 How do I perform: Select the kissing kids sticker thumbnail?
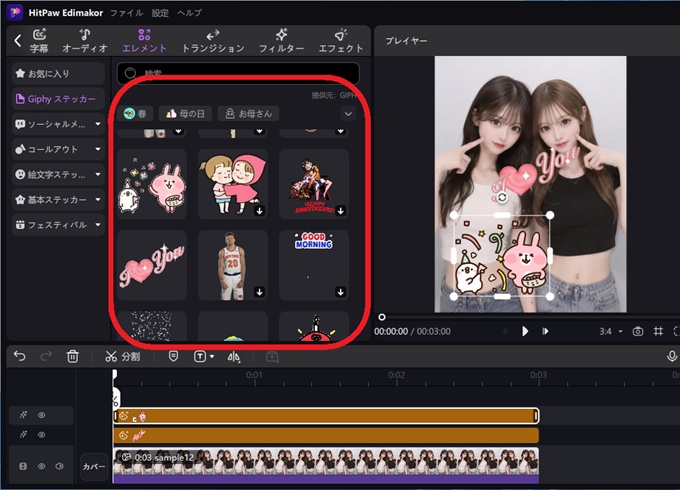point(233,184)
